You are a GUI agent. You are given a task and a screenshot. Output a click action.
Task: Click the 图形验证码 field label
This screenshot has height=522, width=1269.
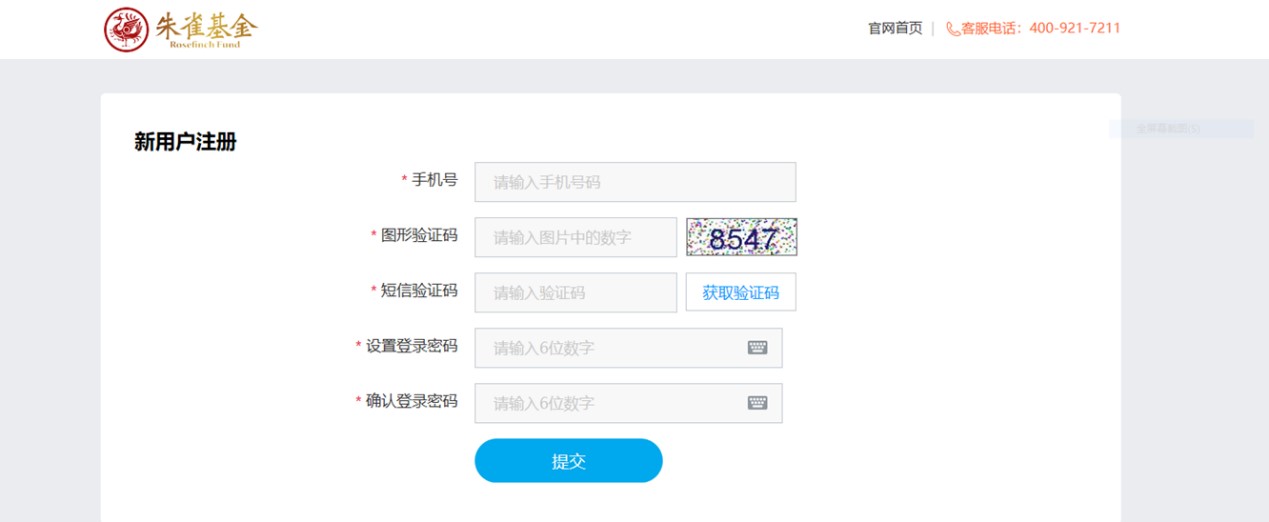[x=419, y=235]
